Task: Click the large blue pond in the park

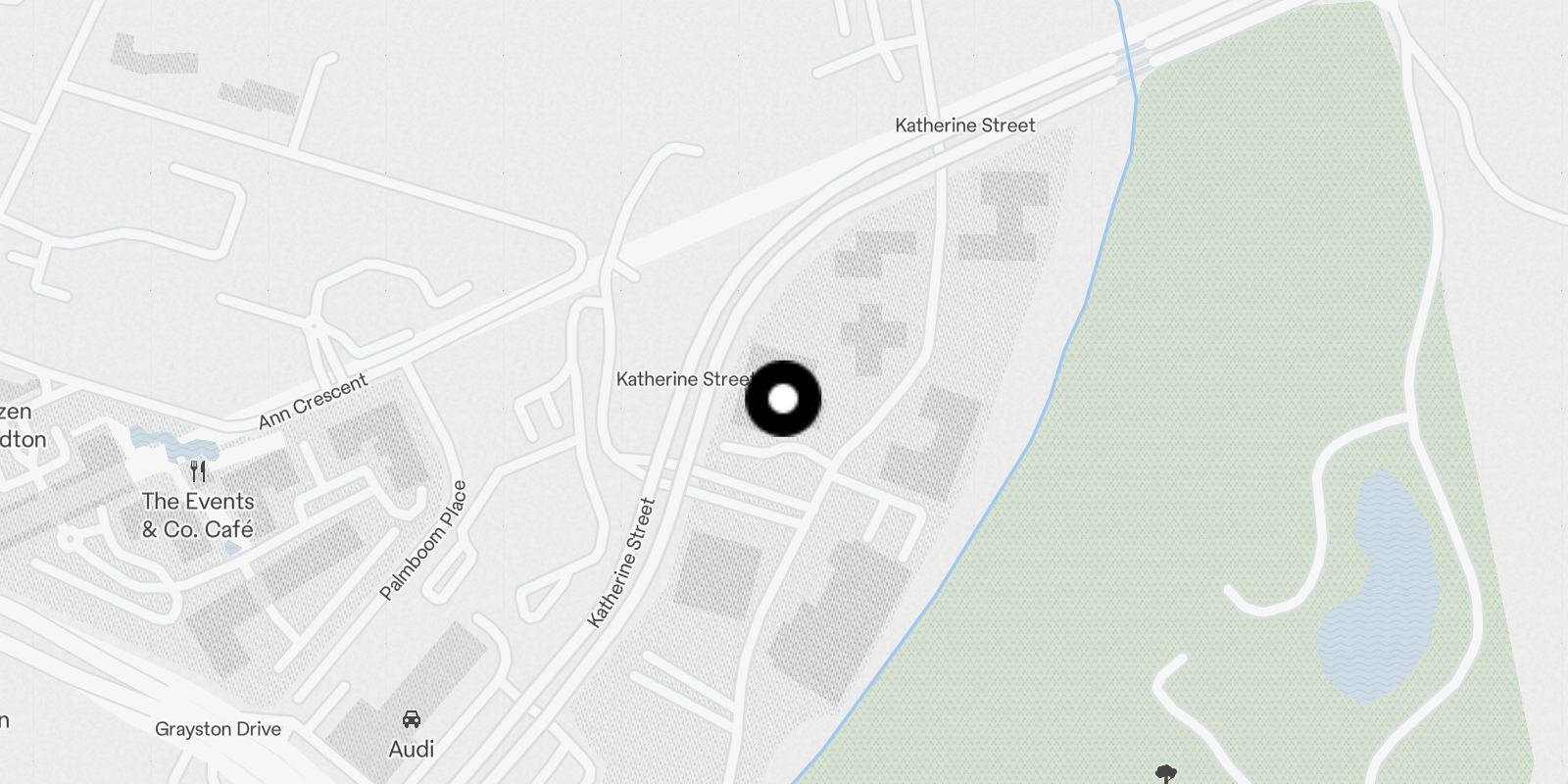Action: tap(1377, 588)
